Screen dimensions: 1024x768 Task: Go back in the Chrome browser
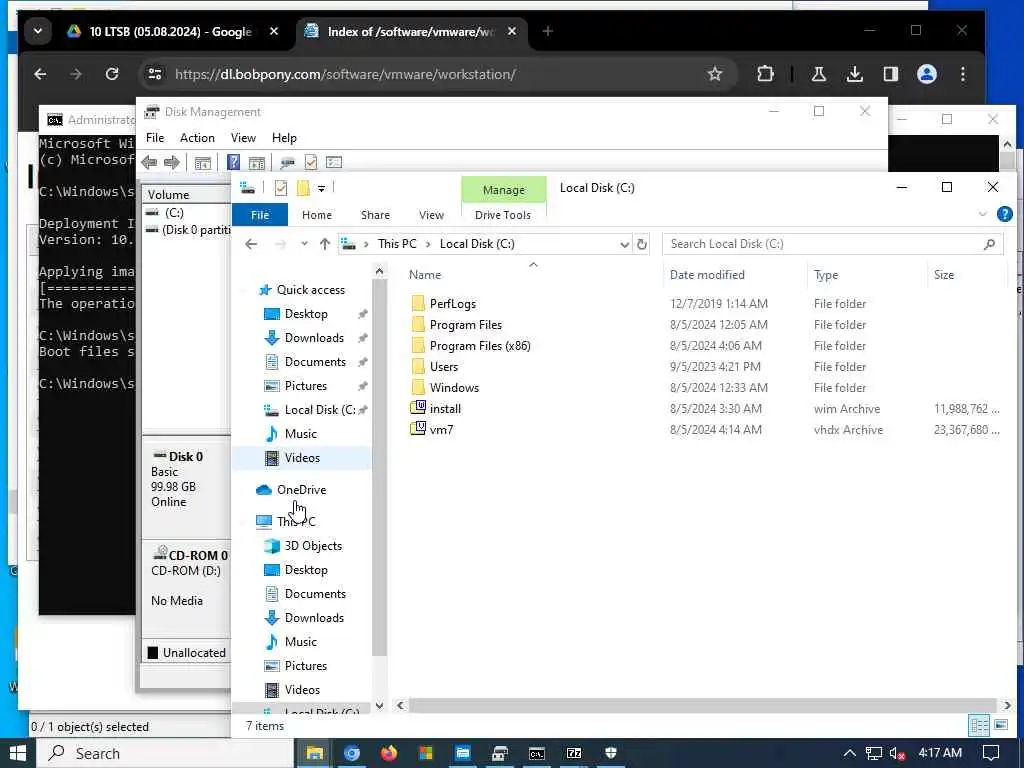[x=40, y=74]
